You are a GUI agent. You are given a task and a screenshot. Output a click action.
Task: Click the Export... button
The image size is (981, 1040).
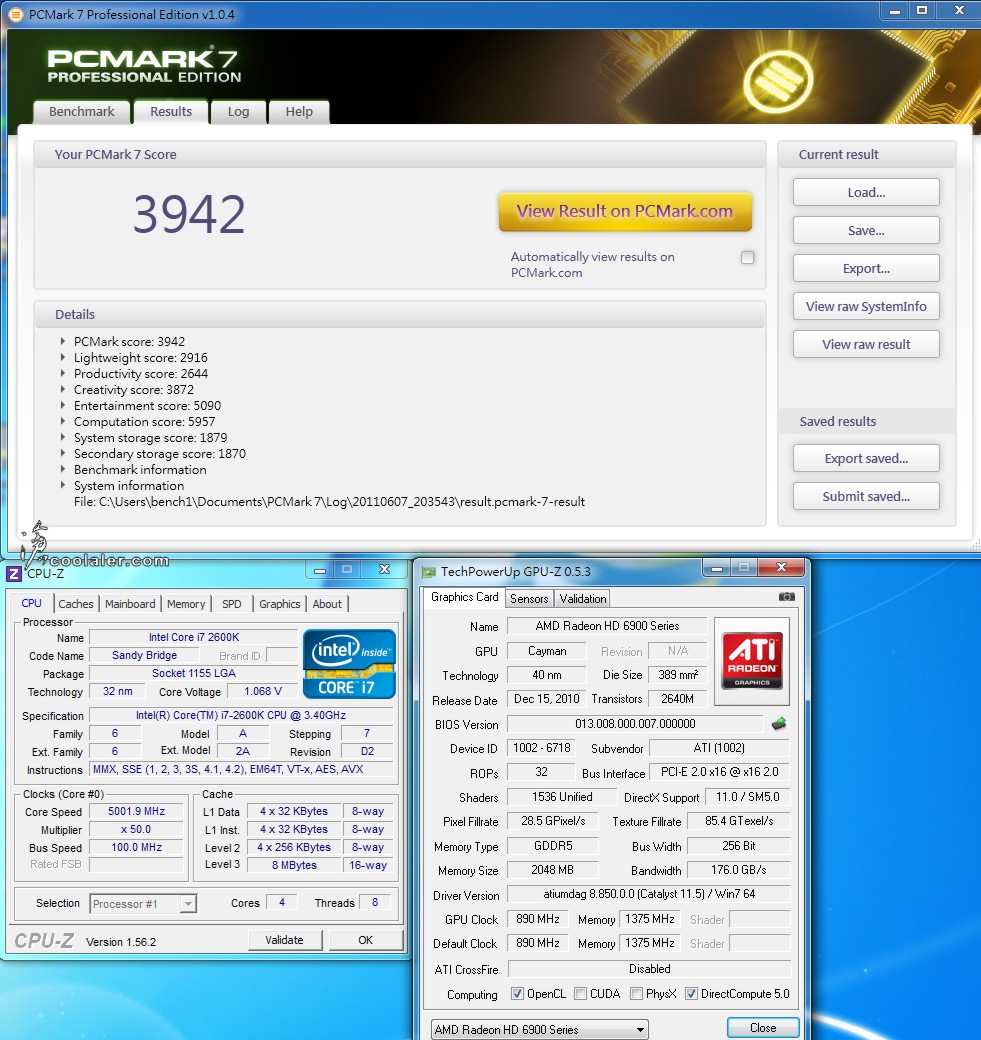tap(866, 268)
